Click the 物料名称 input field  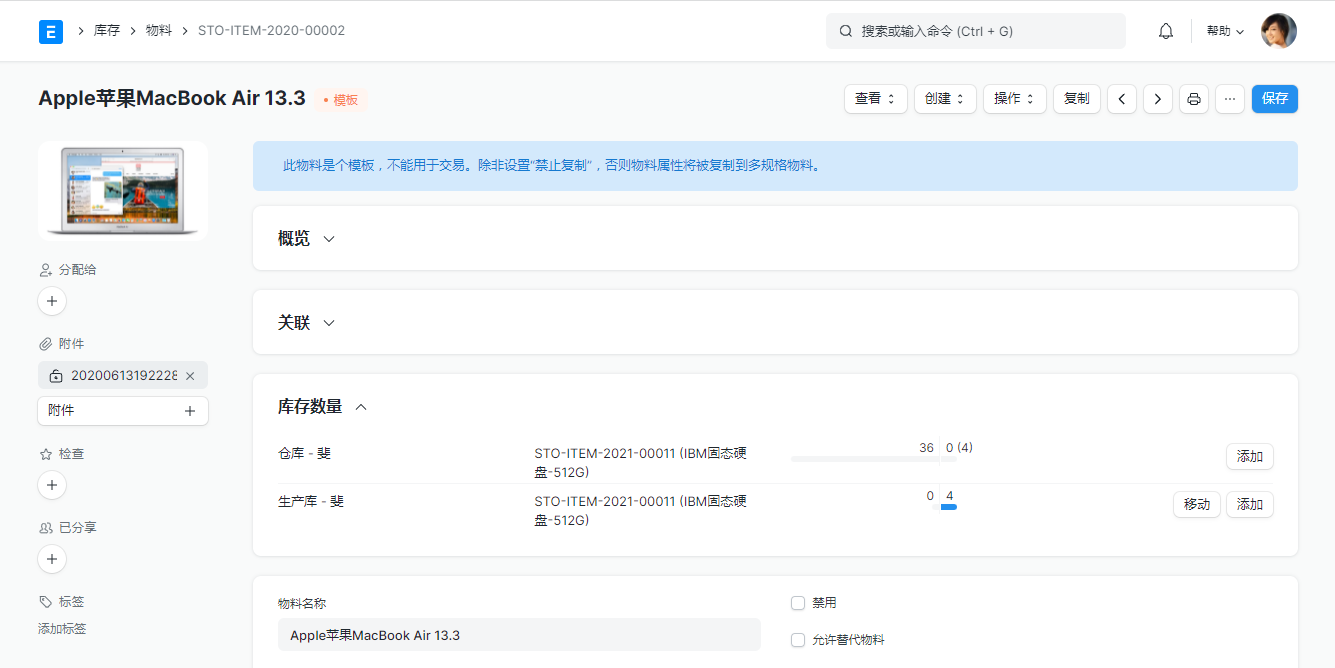click(519, 635)
